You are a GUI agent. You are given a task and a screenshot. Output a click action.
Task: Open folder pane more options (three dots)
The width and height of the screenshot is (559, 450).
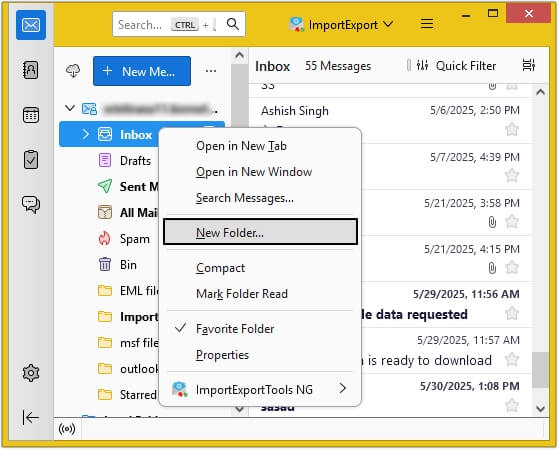211,71
